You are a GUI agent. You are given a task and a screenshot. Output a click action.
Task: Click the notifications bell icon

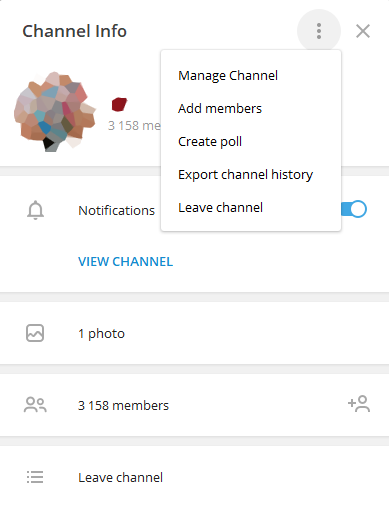(x=35, y=210)
